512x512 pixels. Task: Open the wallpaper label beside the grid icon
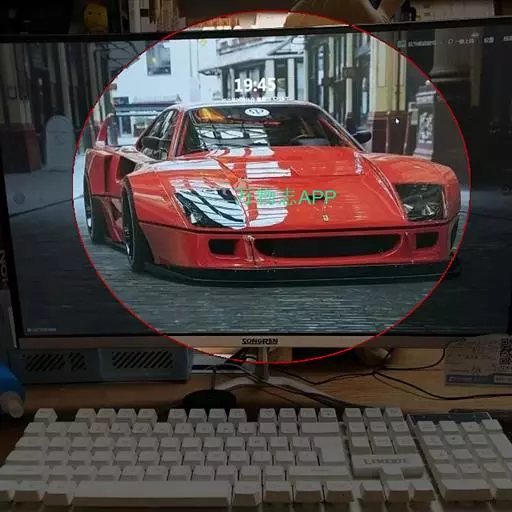[x=422, y=43]
